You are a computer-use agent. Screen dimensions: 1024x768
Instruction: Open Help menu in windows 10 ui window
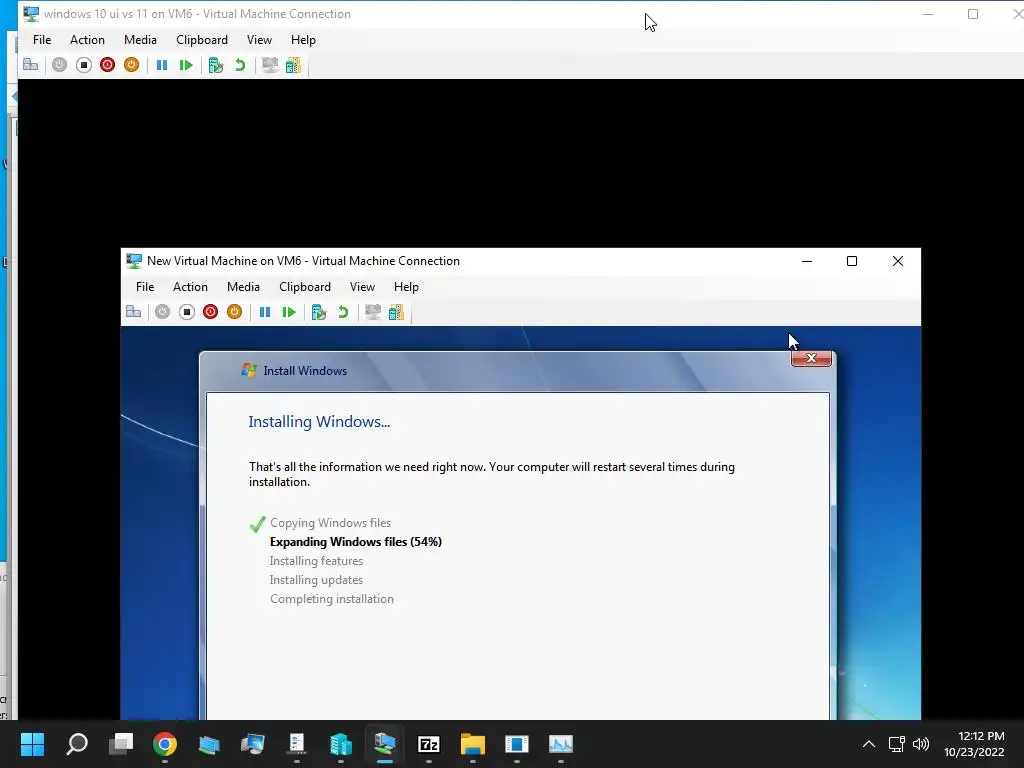click(303, 40)
